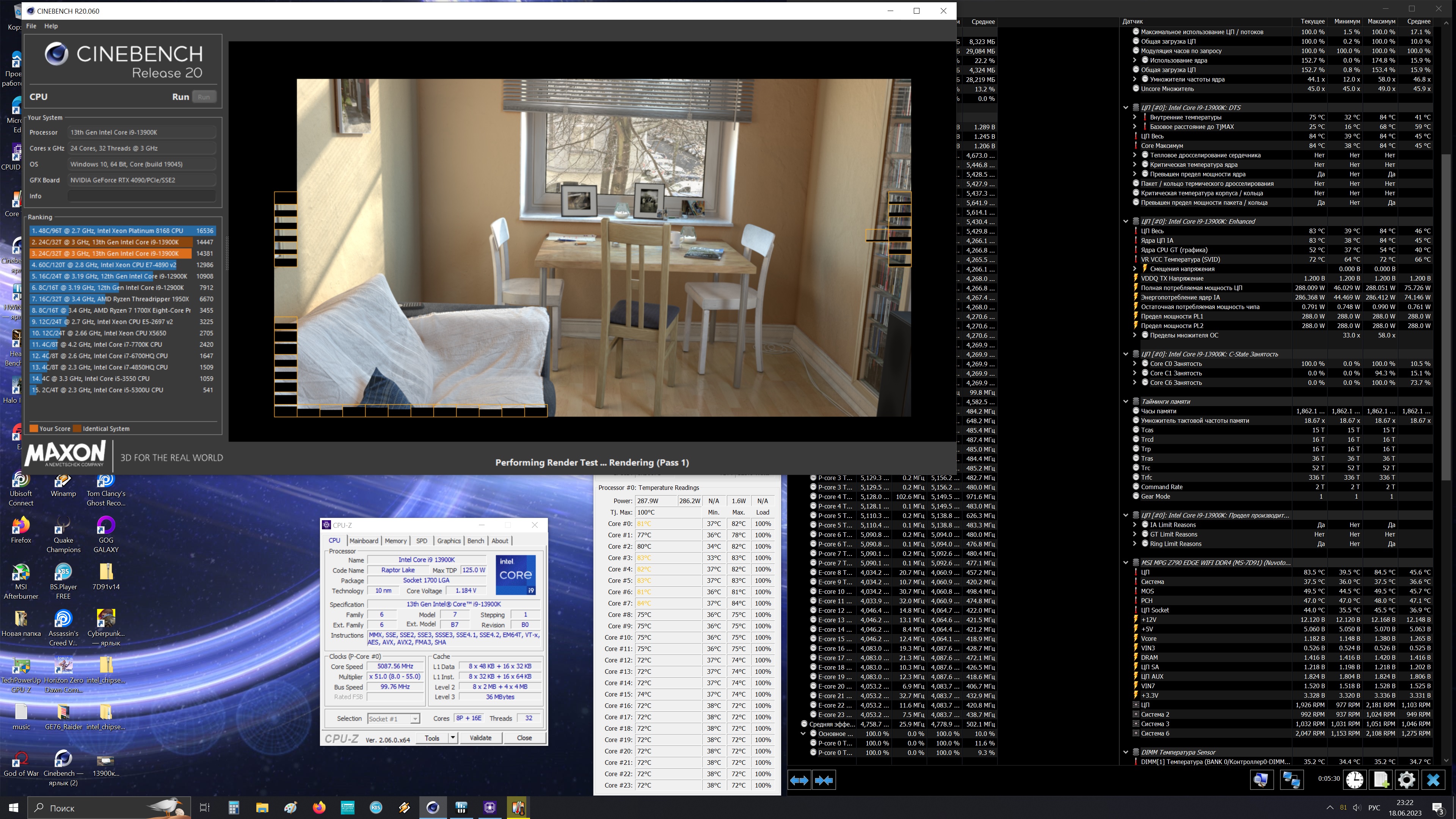Click HWiNFO collapse columns arrows icon

(x=824, y=780)
